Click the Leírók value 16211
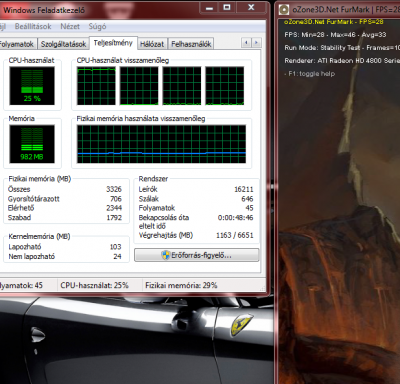The width and height of the screenshot is (400, 384). [x=244, y=189]
